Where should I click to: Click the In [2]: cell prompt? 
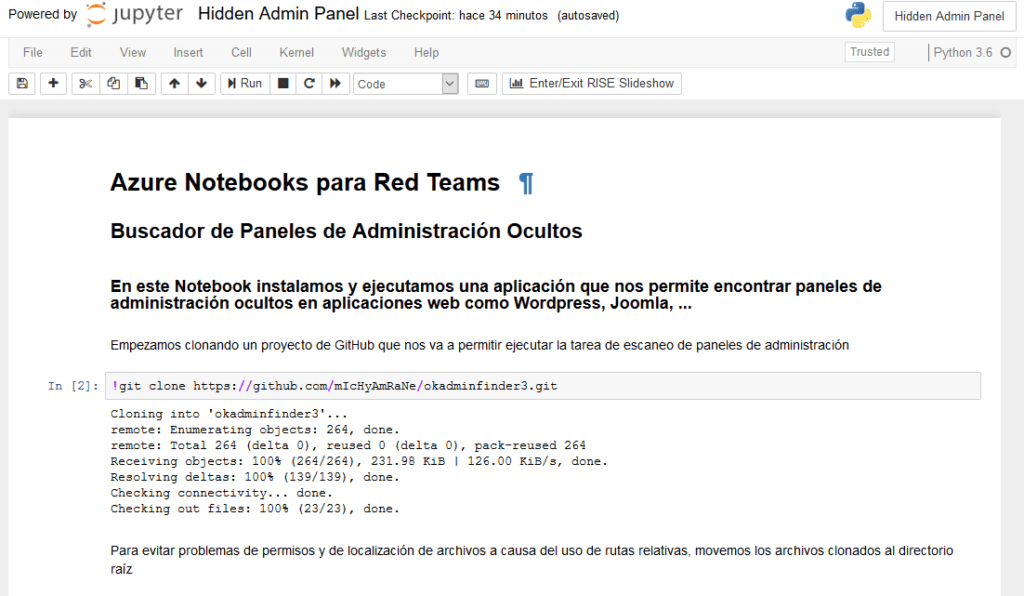[x=73, y=386]
